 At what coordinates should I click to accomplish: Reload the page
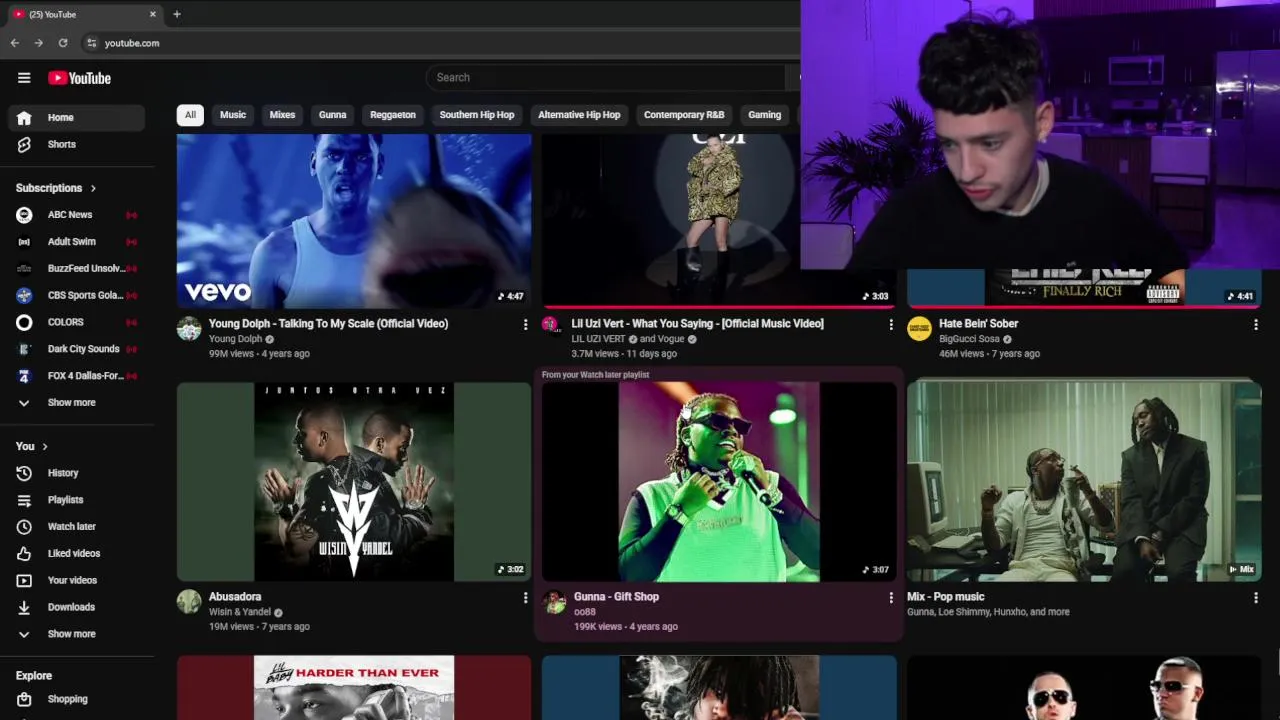point(63,43)
